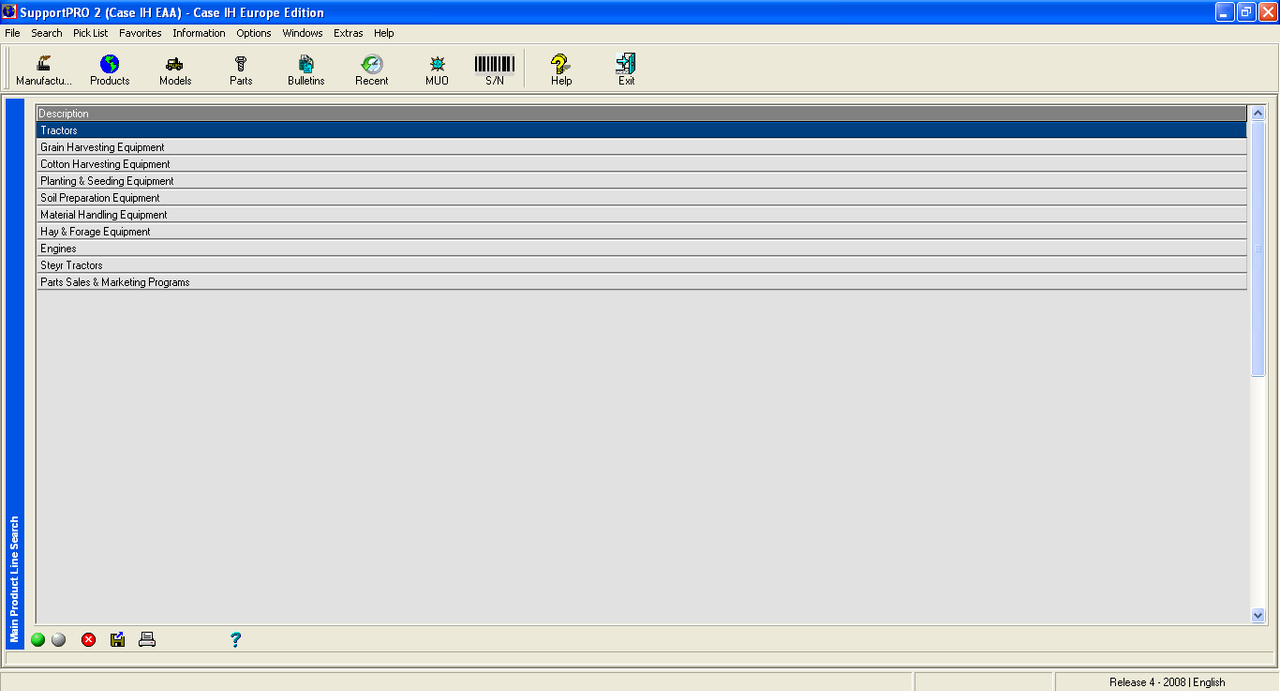Screen dimensions: 1280x691
Task: Open the Pick List menu
Action: click(90, 33)
